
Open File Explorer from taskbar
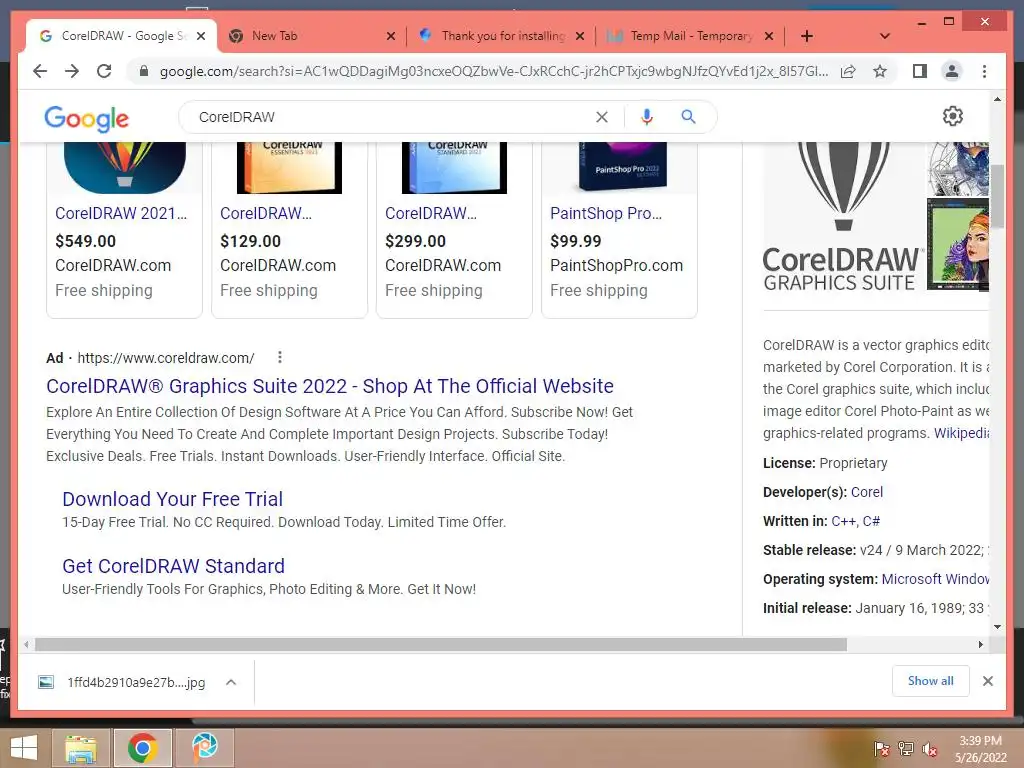pos(81,748)
